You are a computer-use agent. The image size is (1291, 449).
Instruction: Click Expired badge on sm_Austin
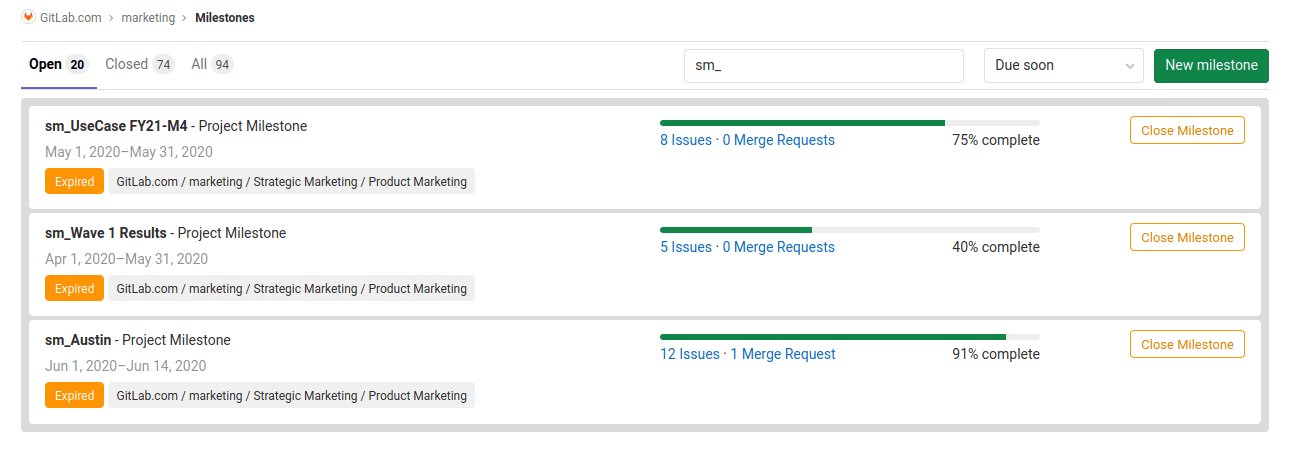(74, 396)
